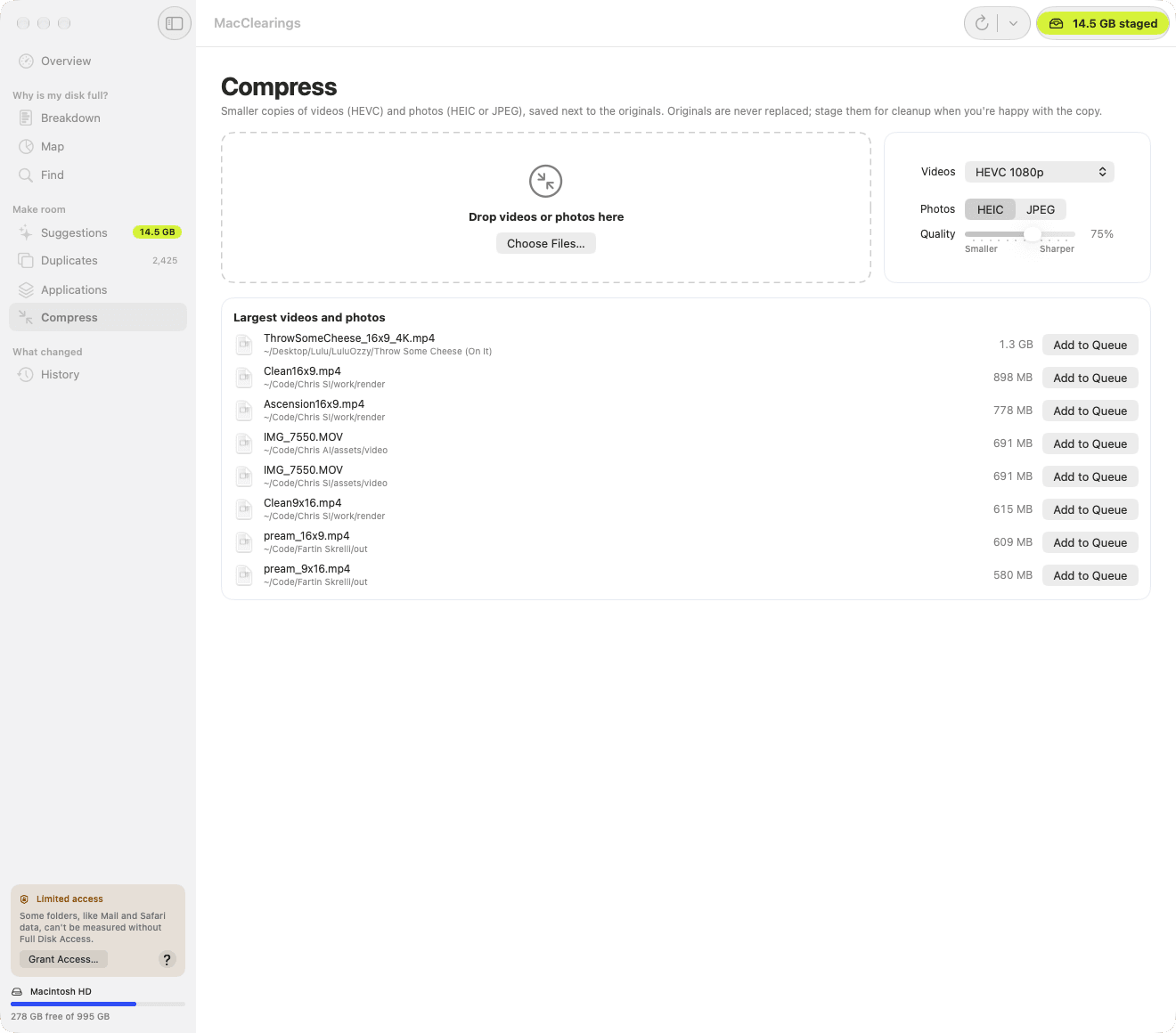The height and width of the screenshot is (1033, 1176).
Task: Click the Quality slider thumb
Action: [x=1033, y=234]
